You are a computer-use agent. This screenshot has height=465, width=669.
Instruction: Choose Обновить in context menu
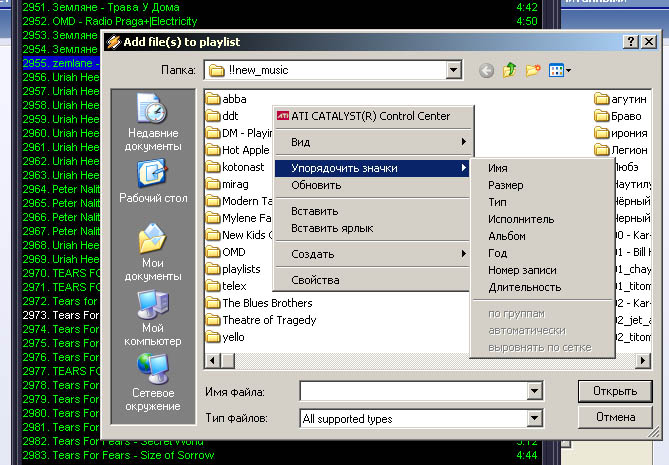pos(372,185)
